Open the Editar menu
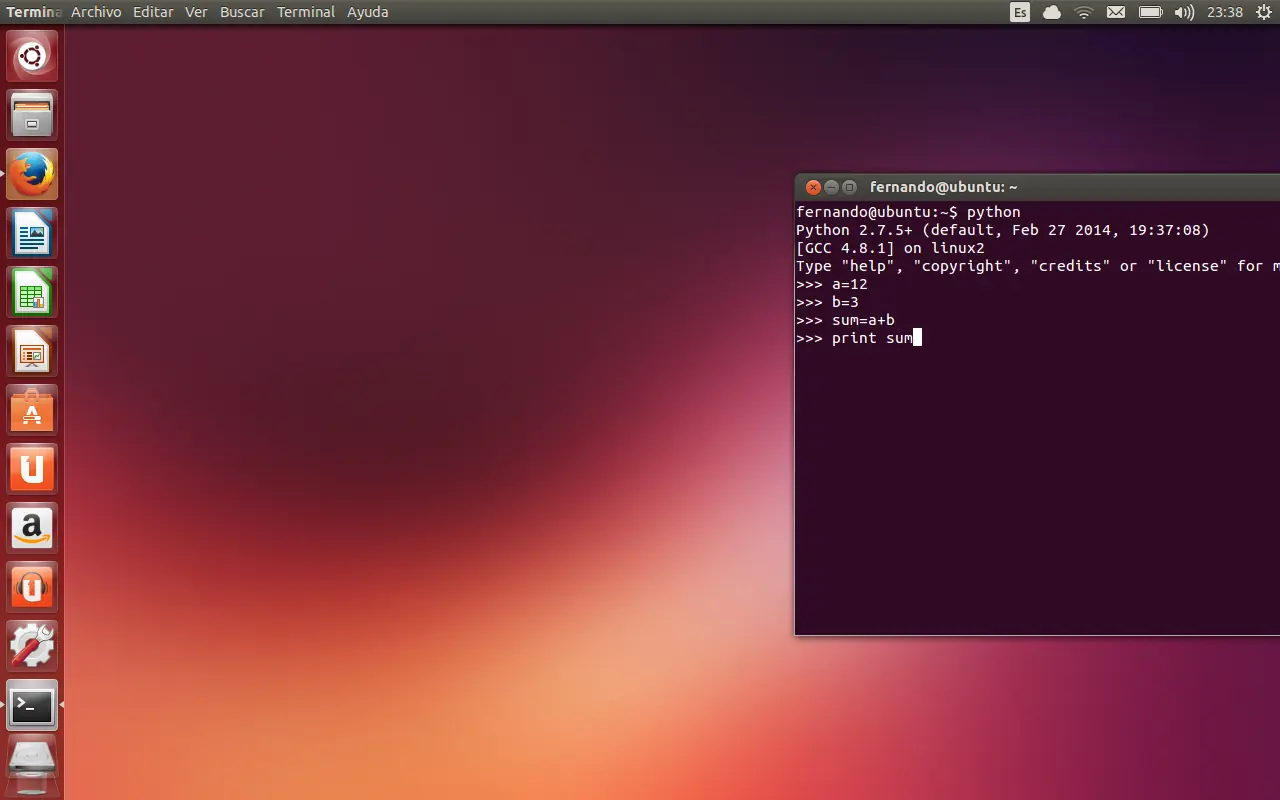Viewport: 1280px width, 800px height. pos(153,12)
